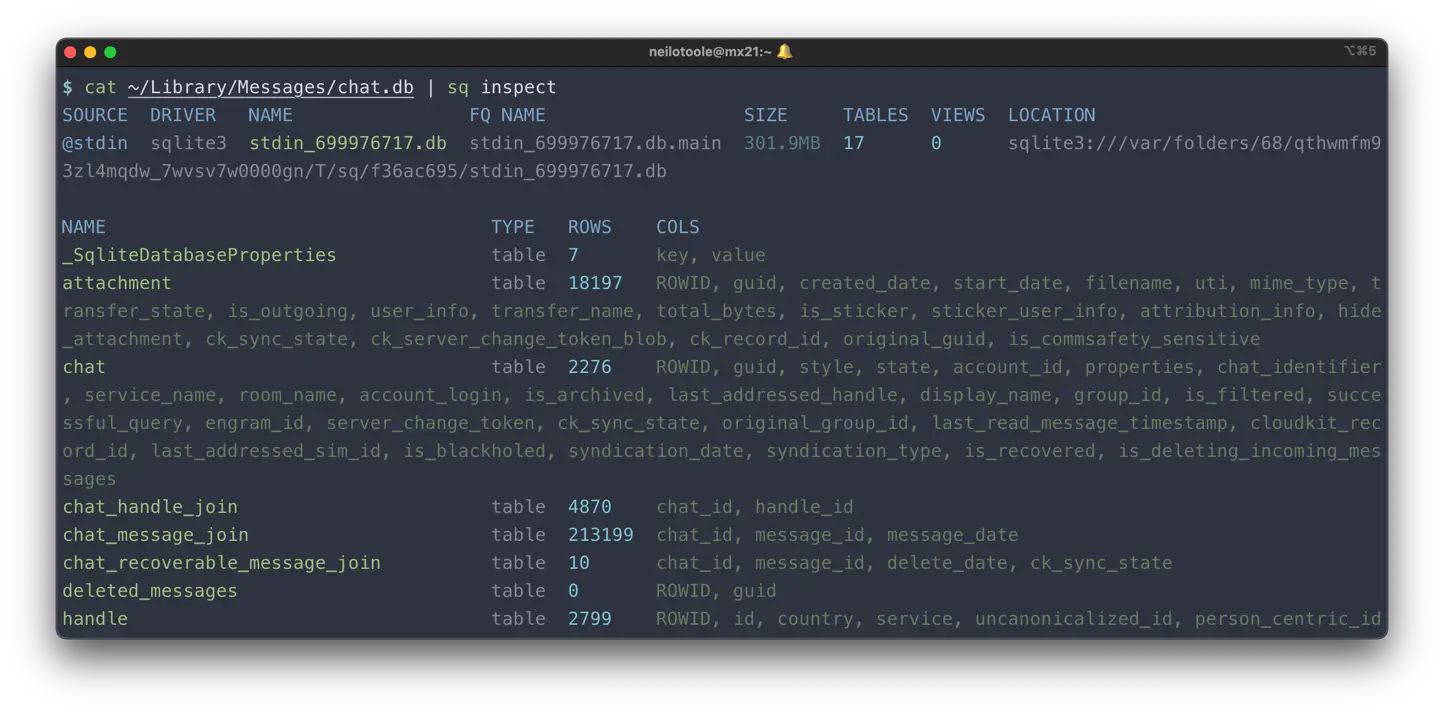Click the 'inspect' command word
The width and height of the screenshot is (1444, 713).
tap(518, 87)
